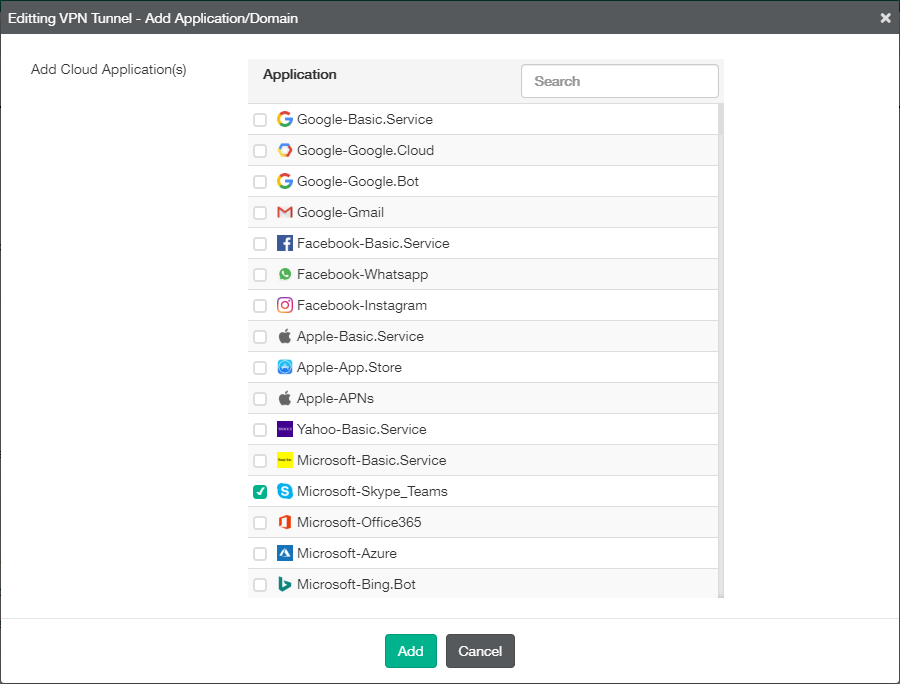900x684 pixels.
Task: Click the Cancel button
Action: coord(480,650)
